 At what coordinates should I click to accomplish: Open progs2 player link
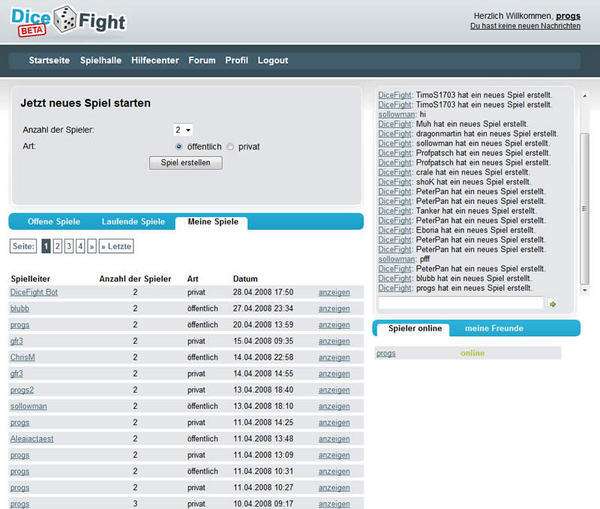pos(22,390)
